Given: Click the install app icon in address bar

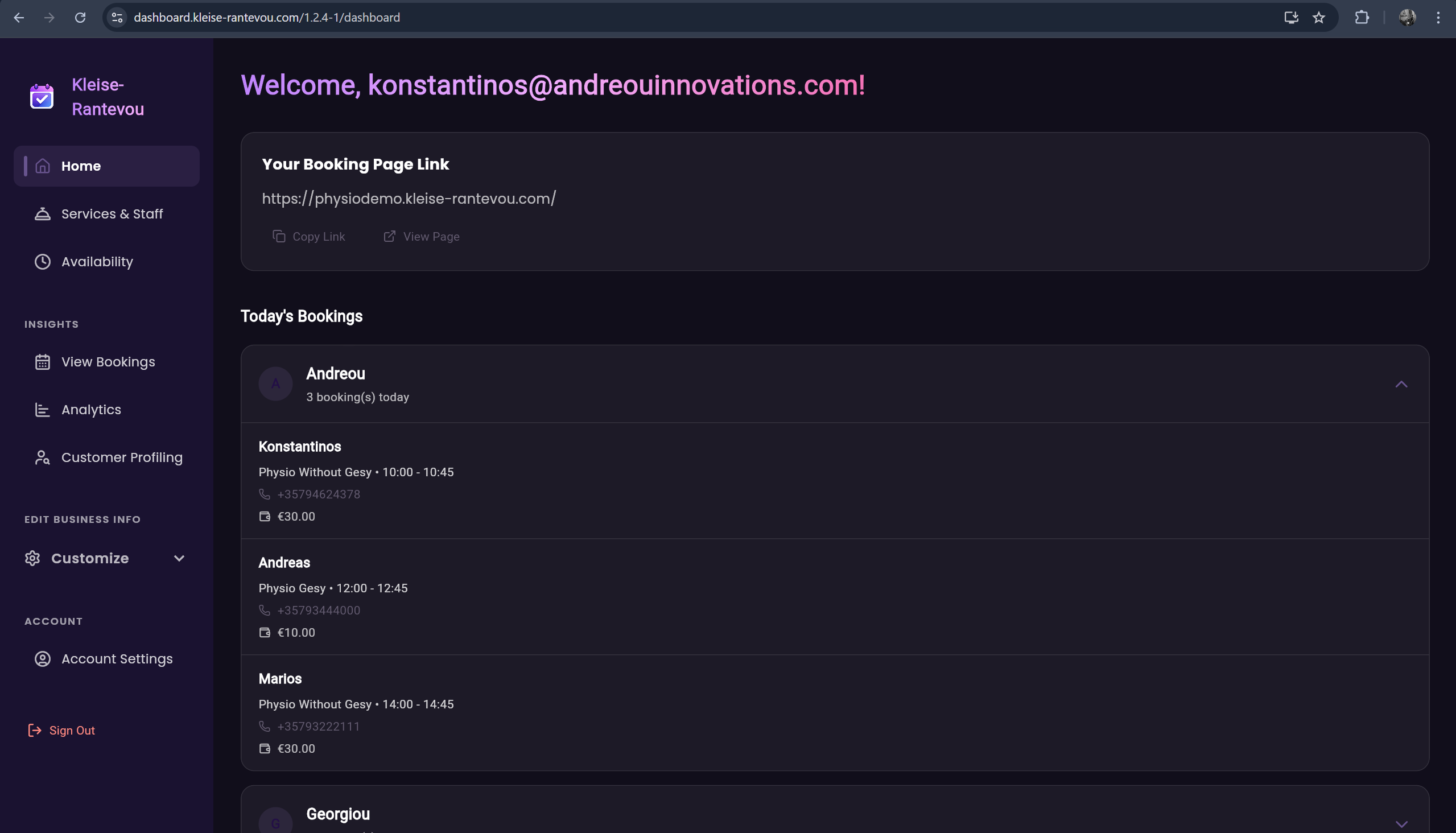Looking at the screenshot, I should pyautogui.click(x=1291, y=18).
